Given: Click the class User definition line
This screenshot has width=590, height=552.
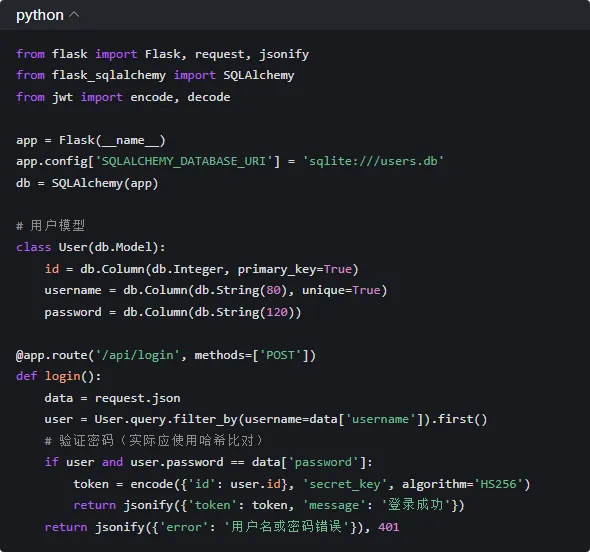Looking at the screenshot, I should click(x=90, y=247).
